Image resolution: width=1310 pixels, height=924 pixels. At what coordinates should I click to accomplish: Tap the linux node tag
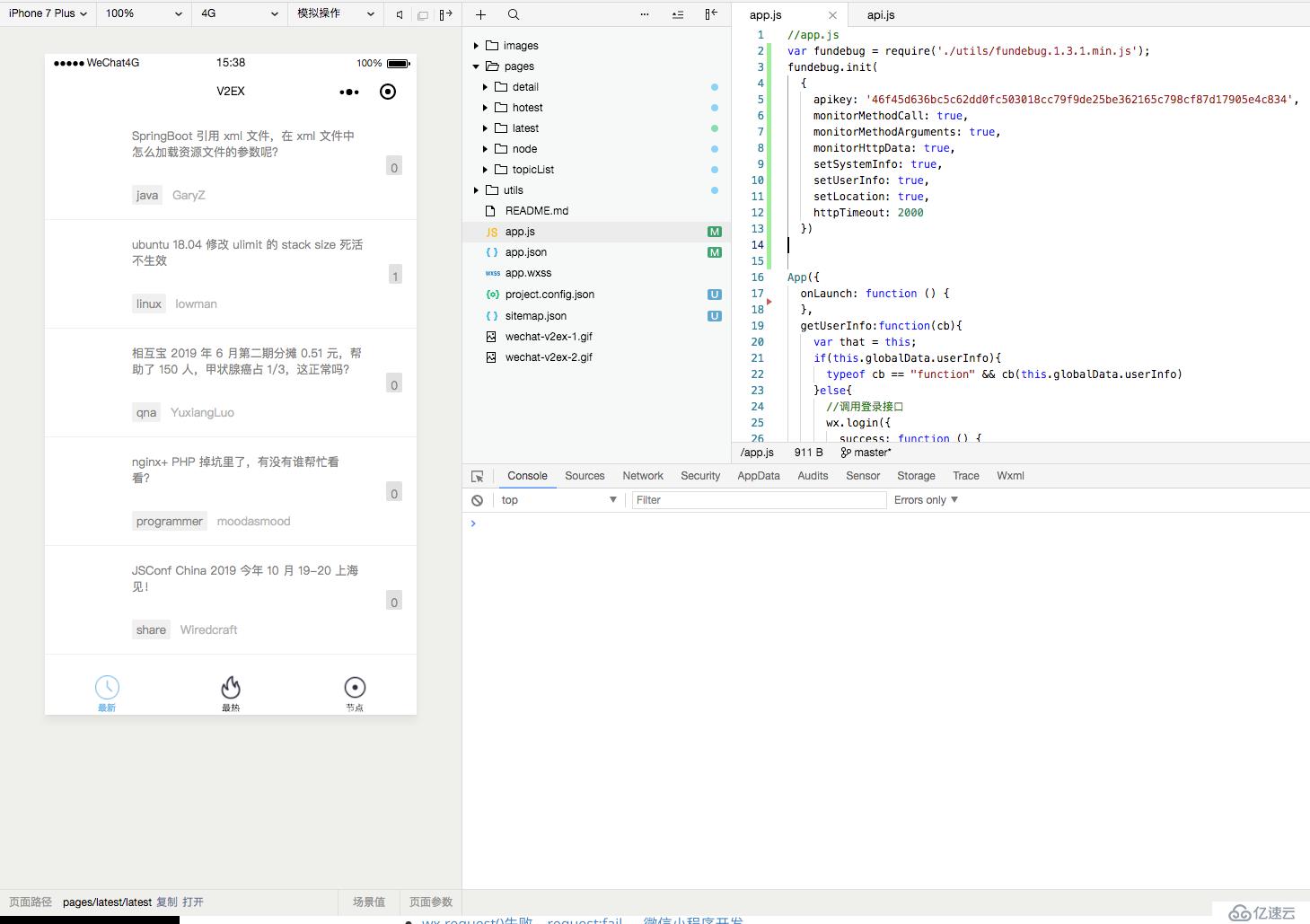tap(149, 304)
